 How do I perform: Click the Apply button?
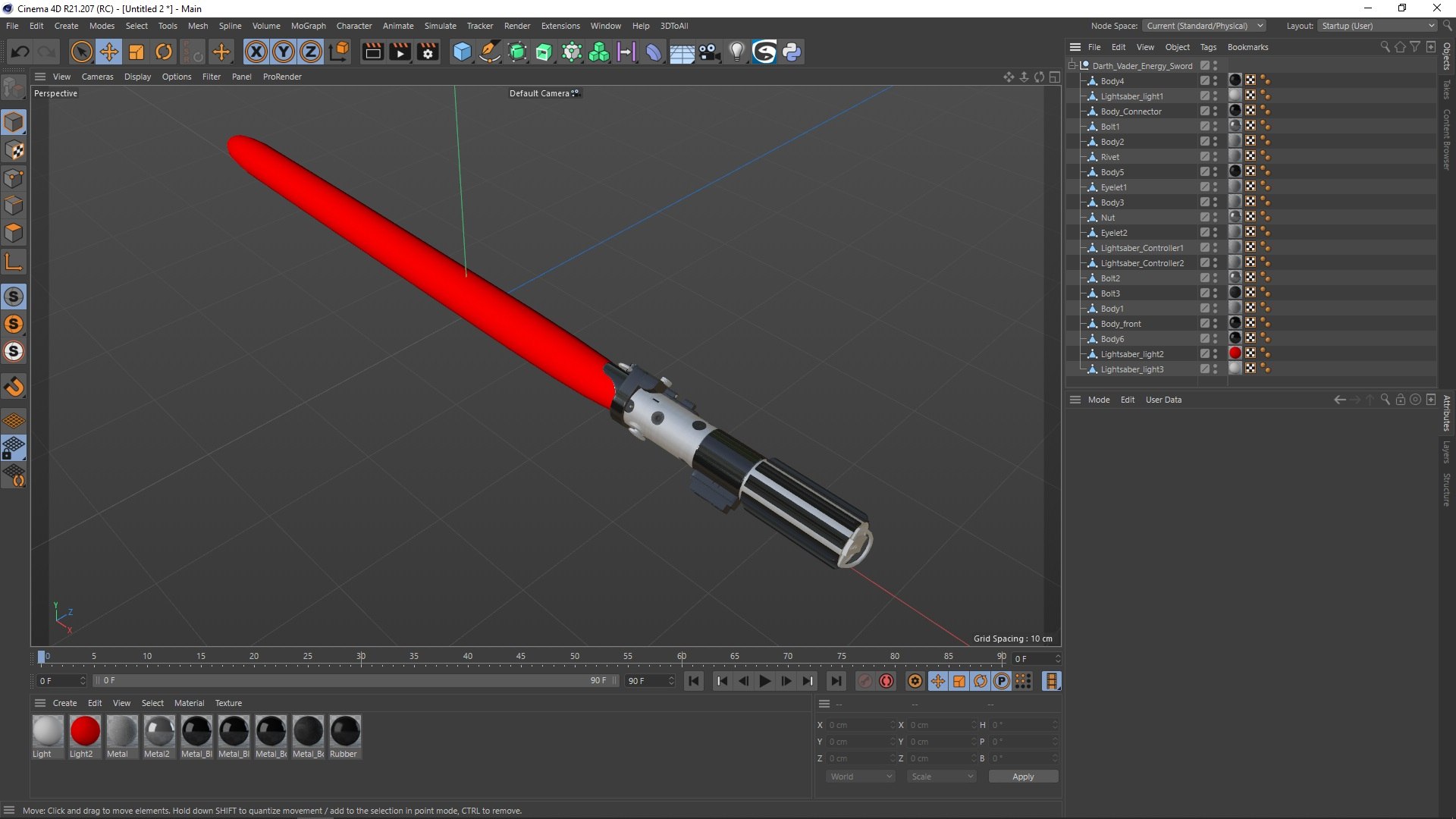(1023, 777)
